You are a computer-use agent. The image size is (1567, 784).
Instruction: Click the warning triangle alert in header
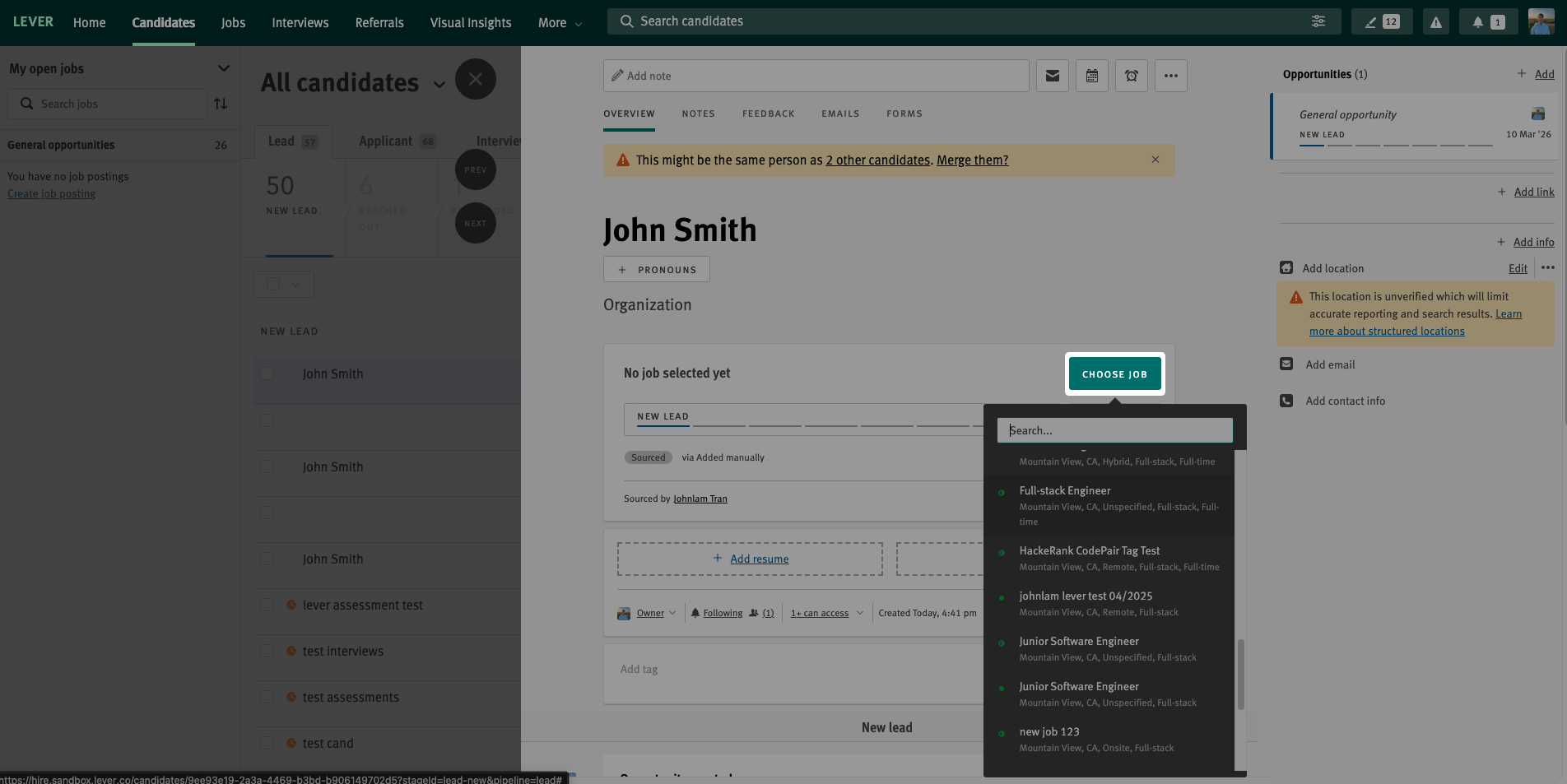point(1435,22)
